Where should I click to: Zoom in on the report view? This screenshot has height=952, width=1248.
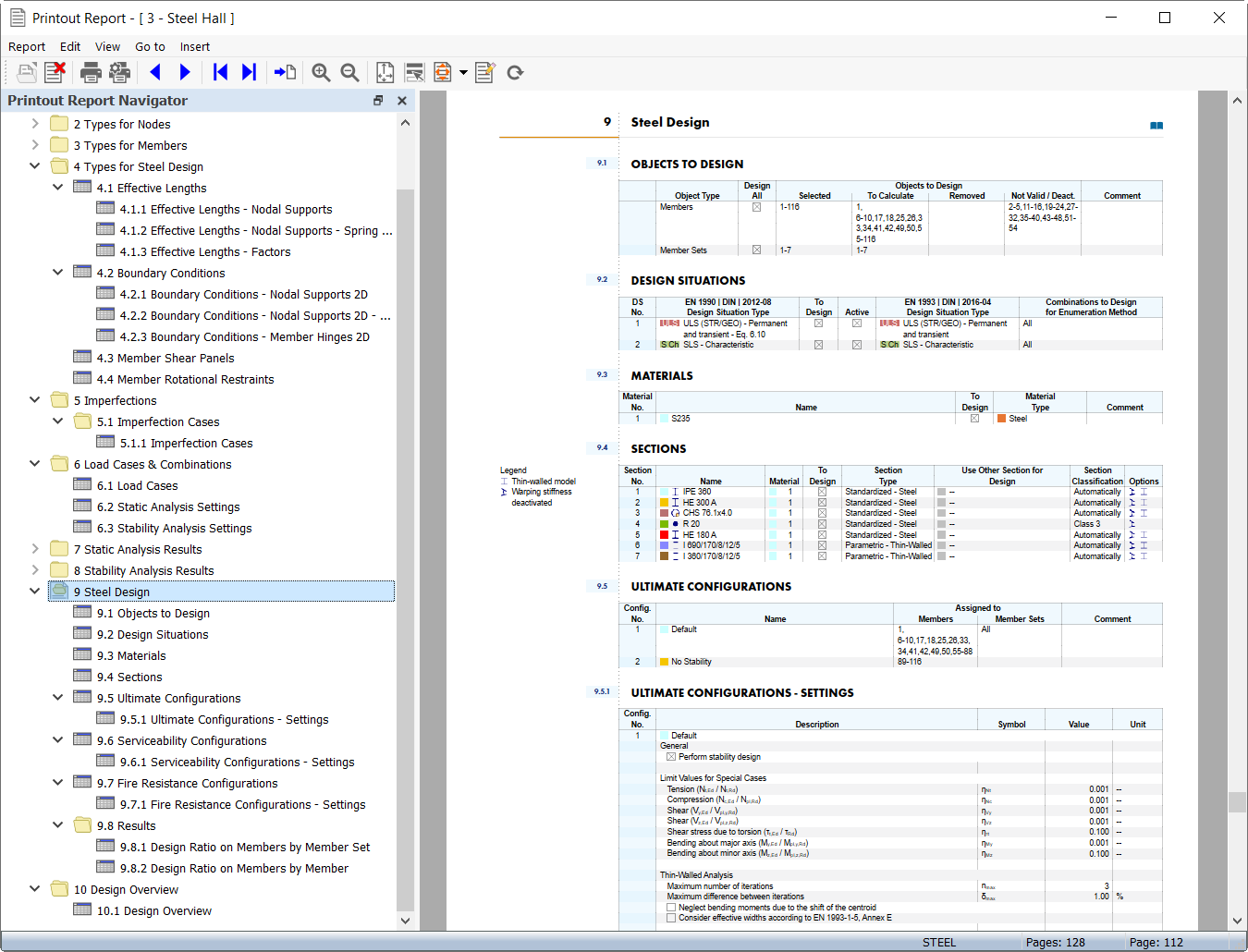click(x=321, y=72)
